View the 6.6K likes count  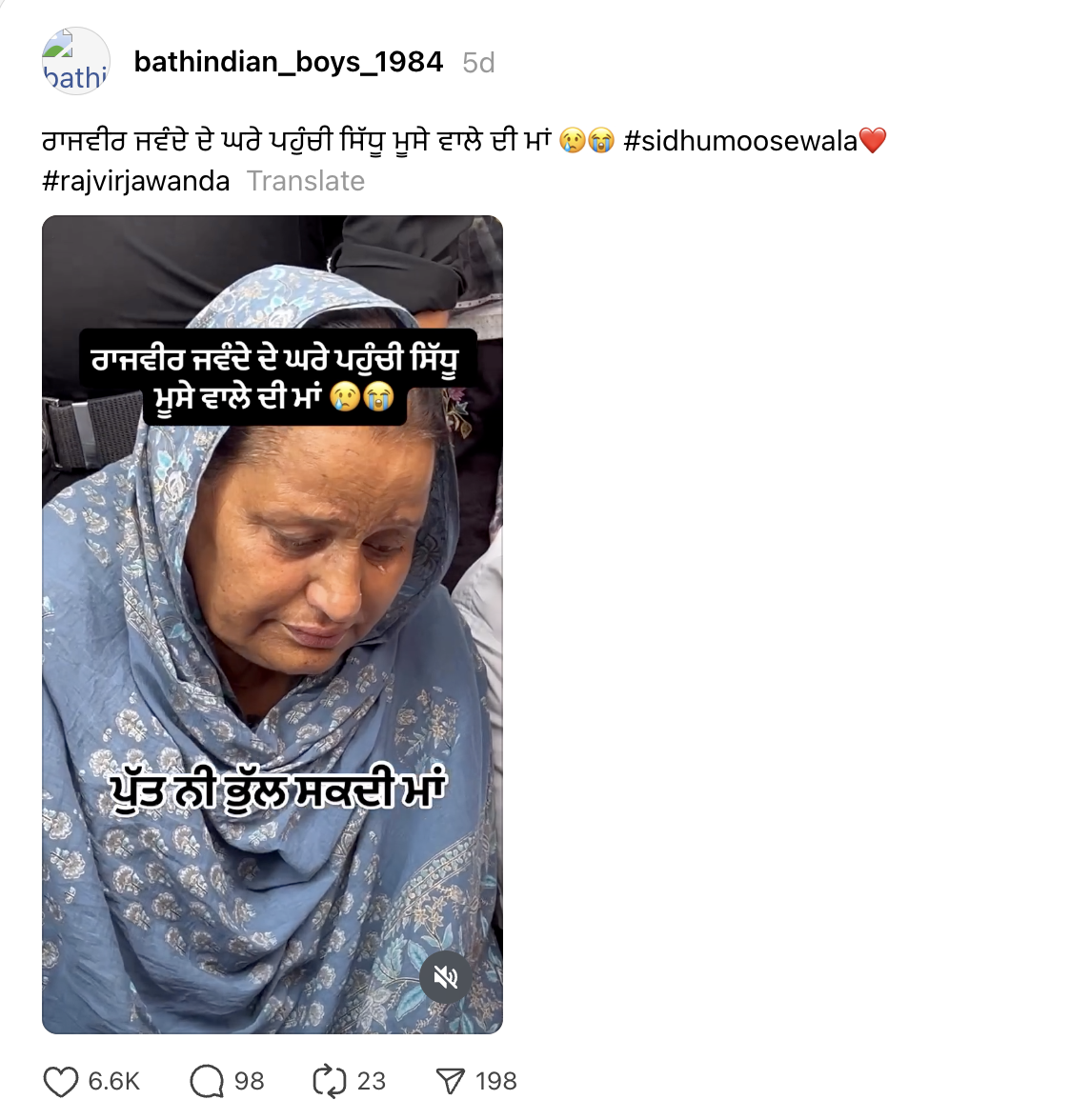(113, 1081)
